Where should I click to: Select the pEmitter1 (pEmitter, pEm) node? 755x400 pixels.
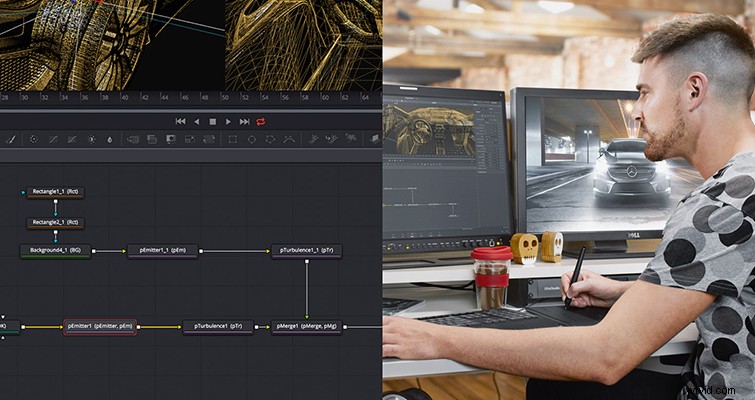point(100,327)
